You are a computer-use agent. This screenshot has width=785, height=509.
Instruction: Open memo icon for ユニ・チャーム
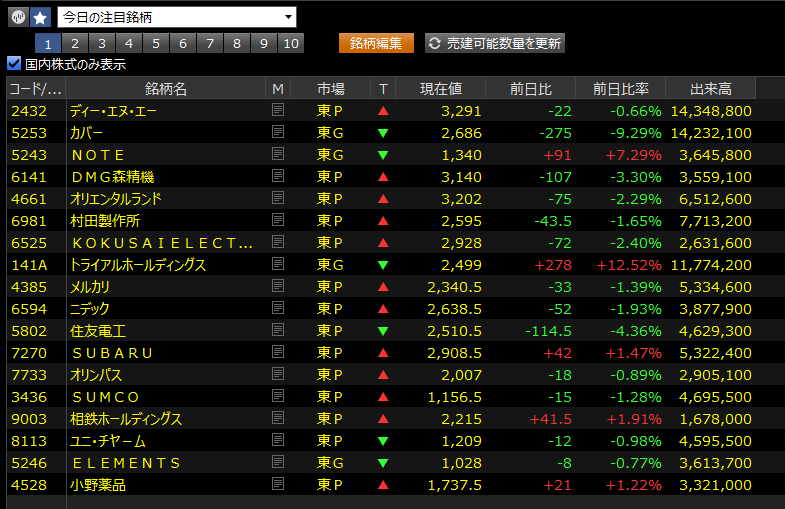click(x=278, y=440)
